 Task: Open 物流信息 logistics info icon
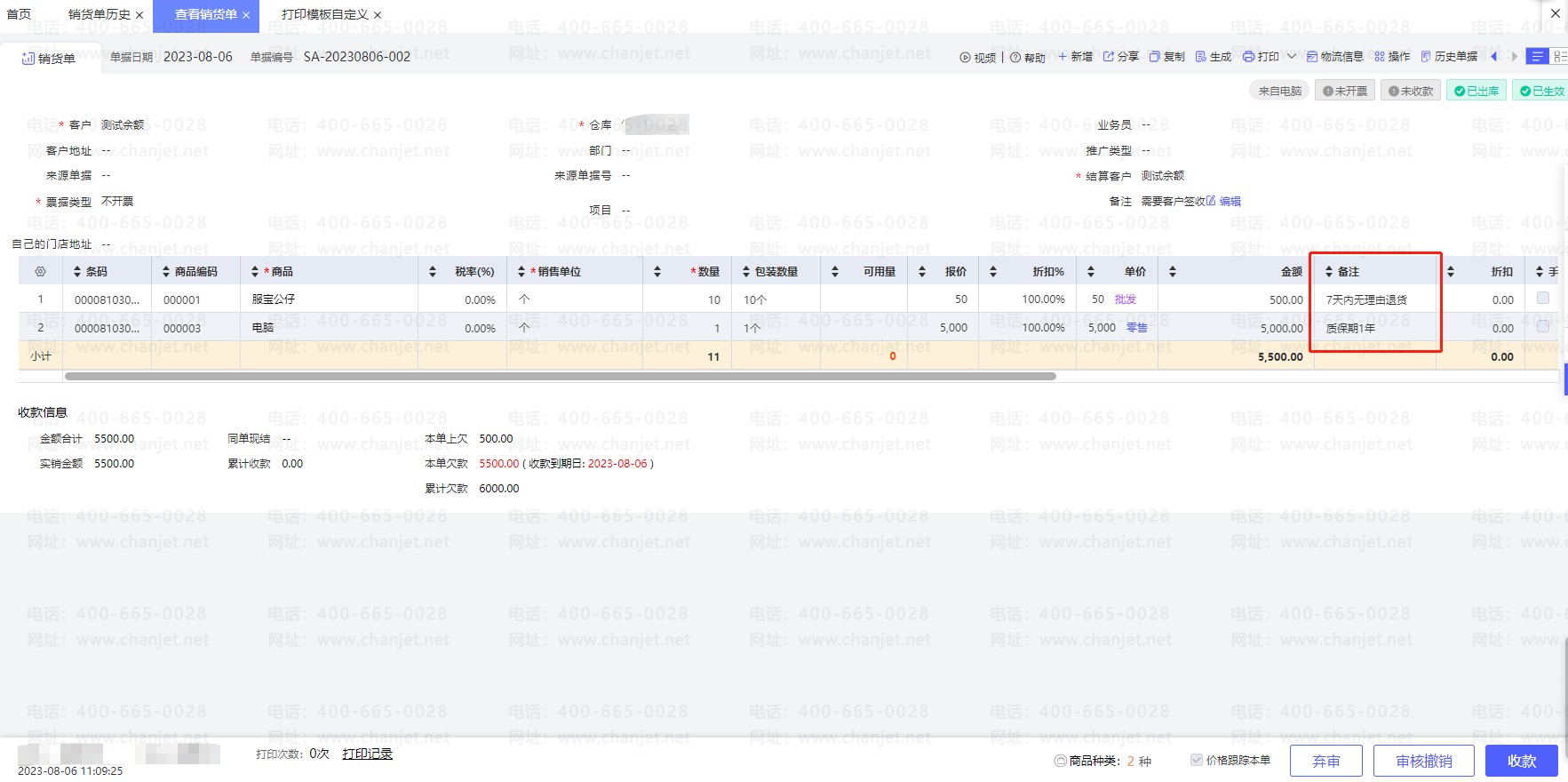1312,57
